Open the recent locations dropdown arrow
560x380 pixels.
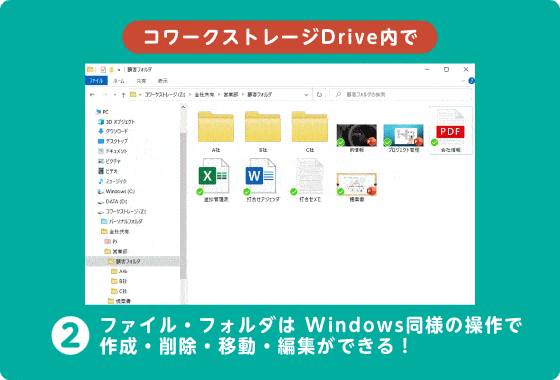pyautogui.click(x=115, y=95)
